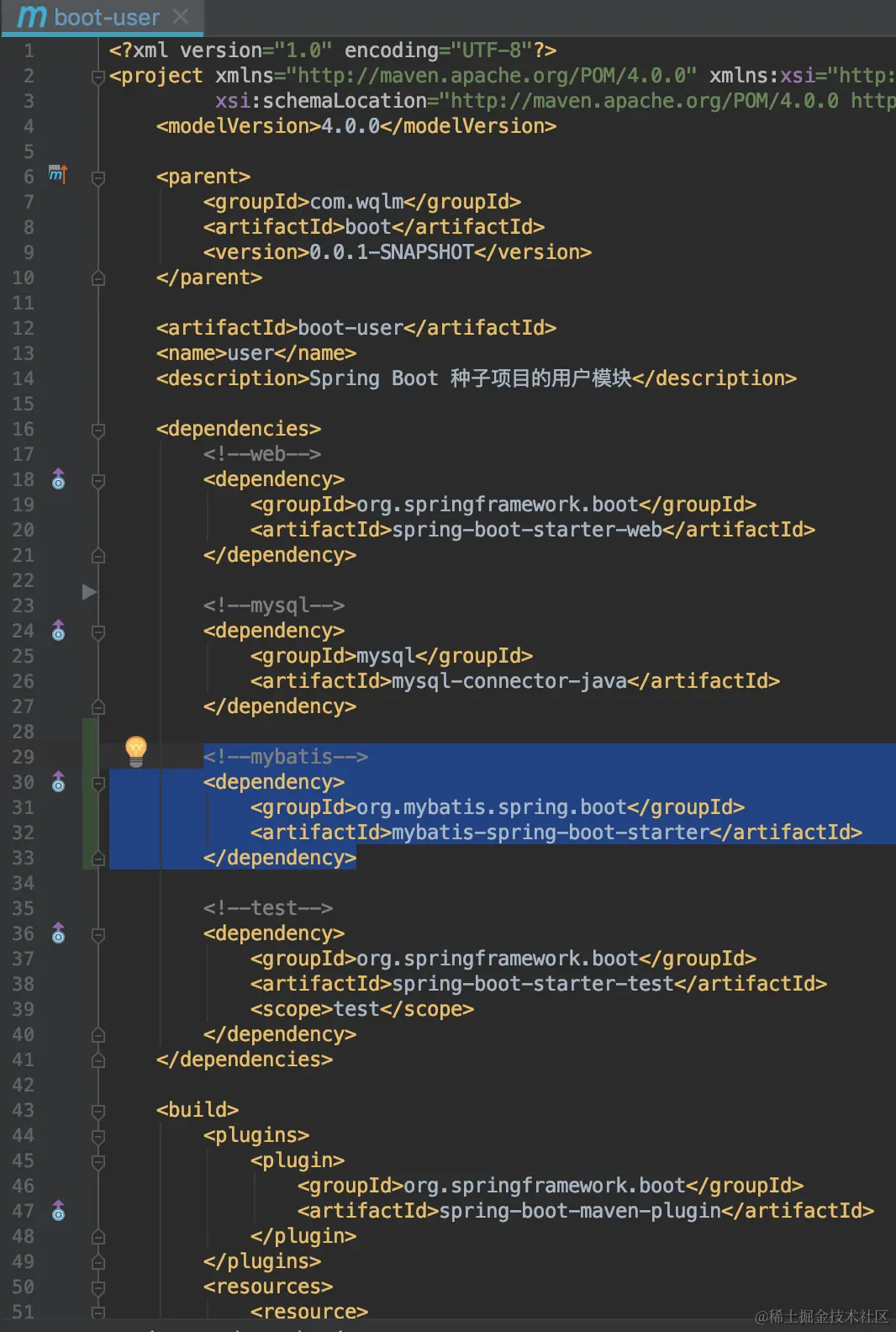Screen dimensions: 896x1332
Task: Click the 0.0.1-SNAPSHOT version text
Action: (392, 252)
